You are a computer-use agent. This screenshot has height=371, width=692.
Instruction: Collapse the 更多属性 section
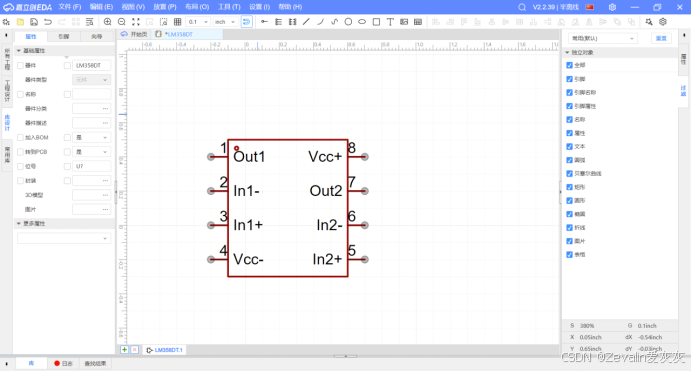coord(19,224)
